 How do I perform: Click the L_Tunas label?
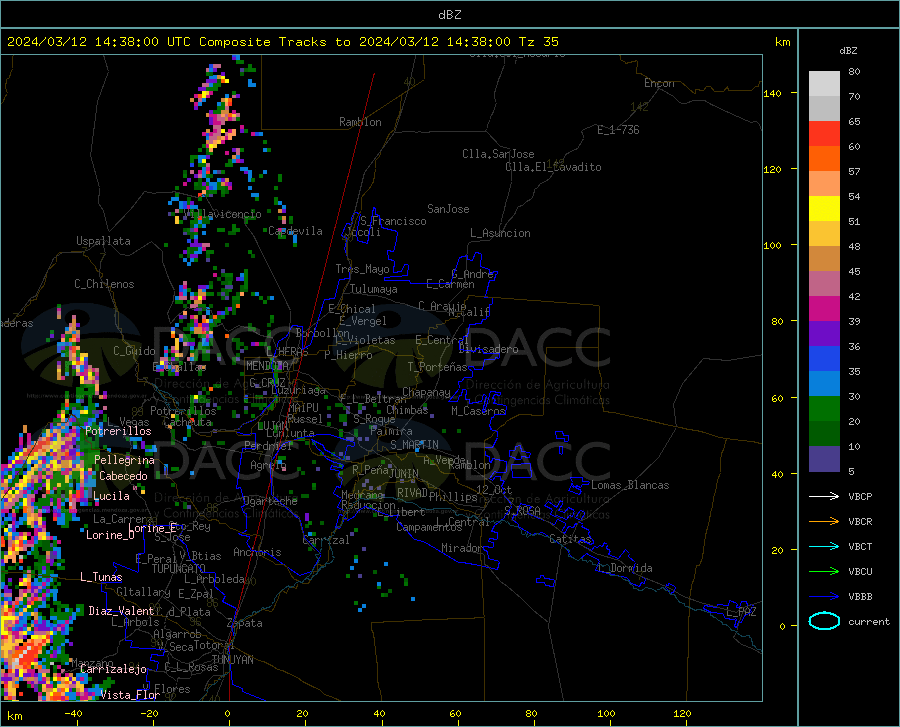[101, 577]
